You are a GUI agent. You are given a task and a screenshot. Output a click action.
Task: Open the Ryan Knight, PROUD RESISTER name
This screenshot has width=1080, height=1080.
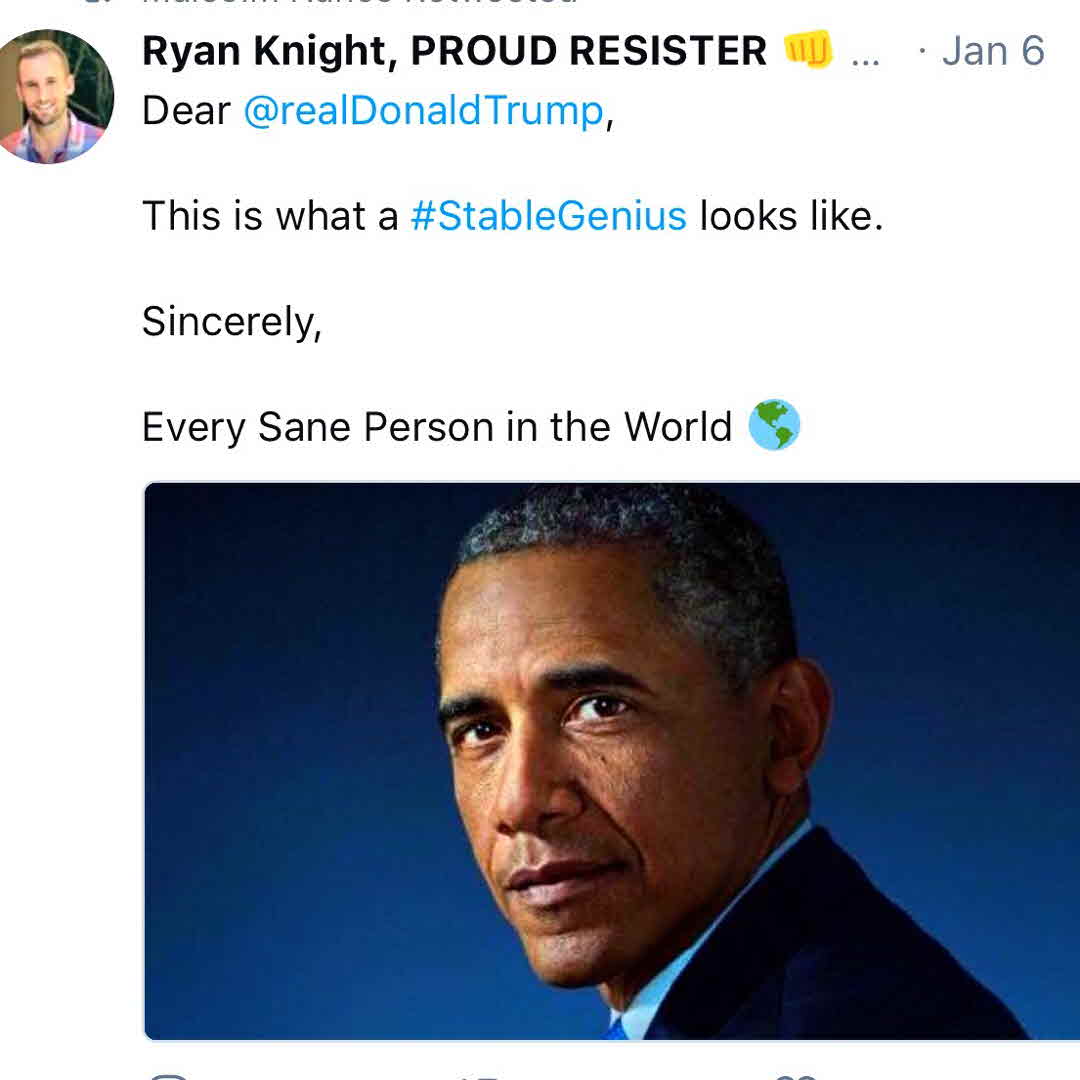click(x=453, y=51)
